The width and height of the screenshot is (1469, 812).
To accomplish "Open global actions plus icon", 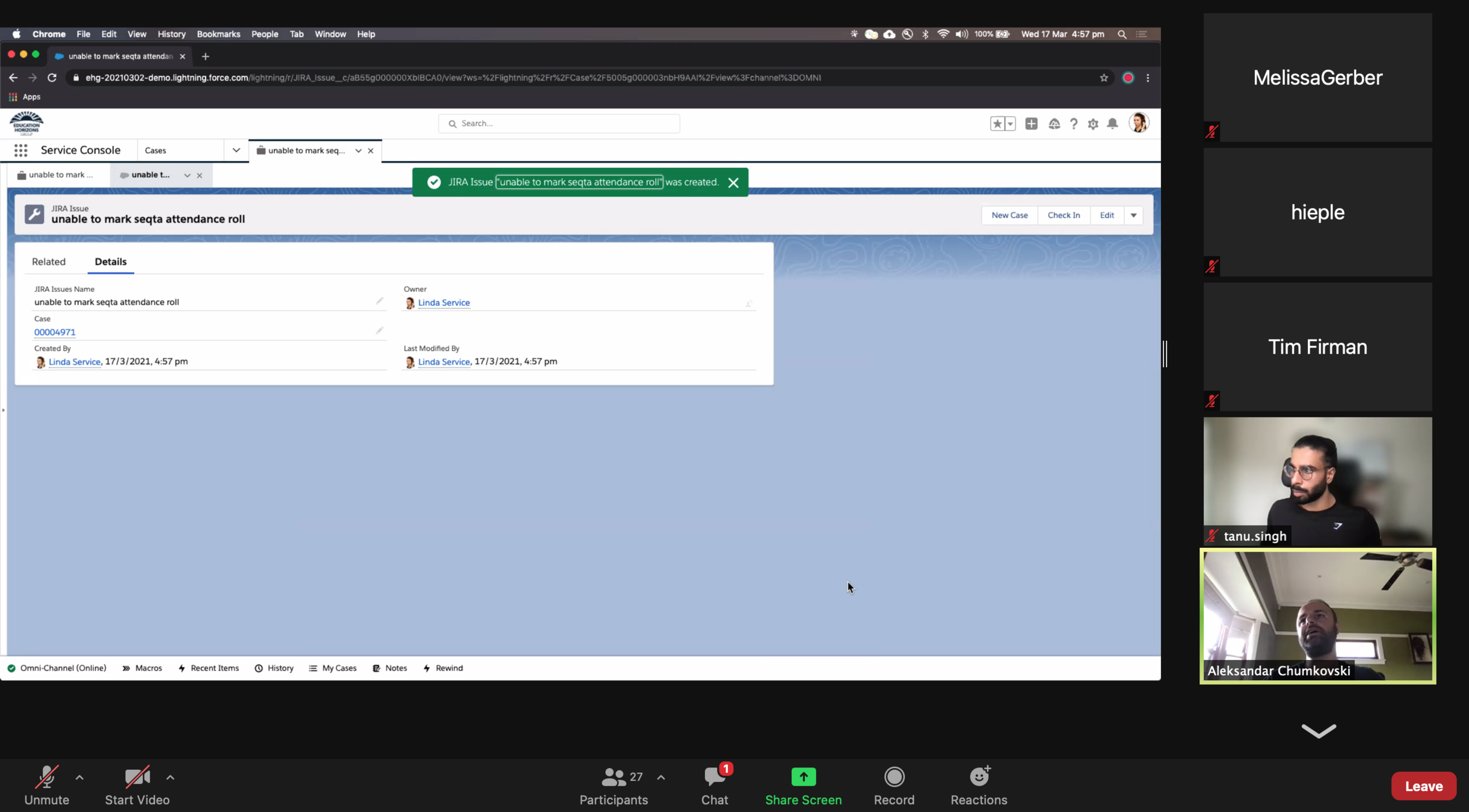I will tap(1031, 123).
